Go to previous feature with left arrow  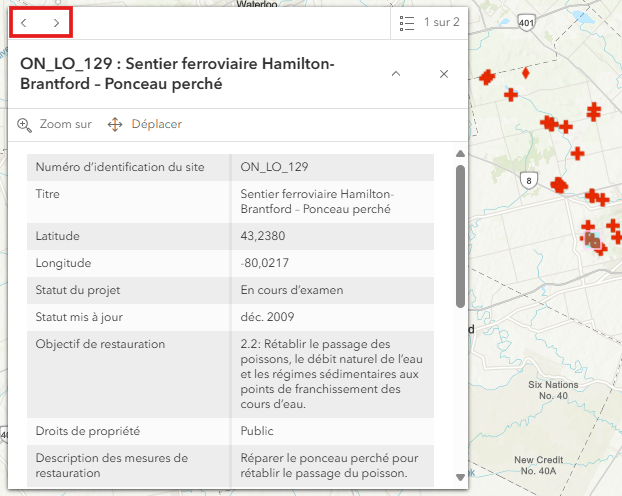click(25, 21)
